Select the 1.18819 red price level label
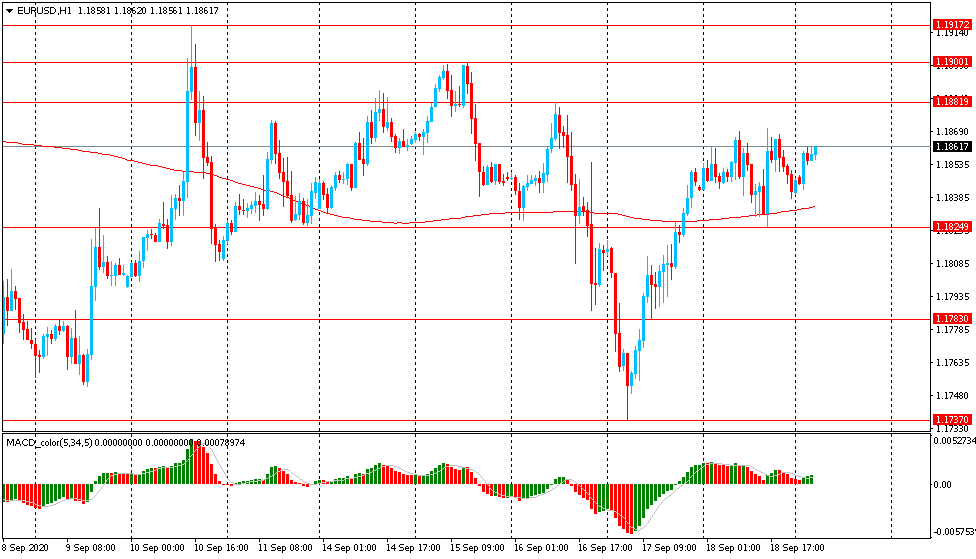 pos(952,101)
